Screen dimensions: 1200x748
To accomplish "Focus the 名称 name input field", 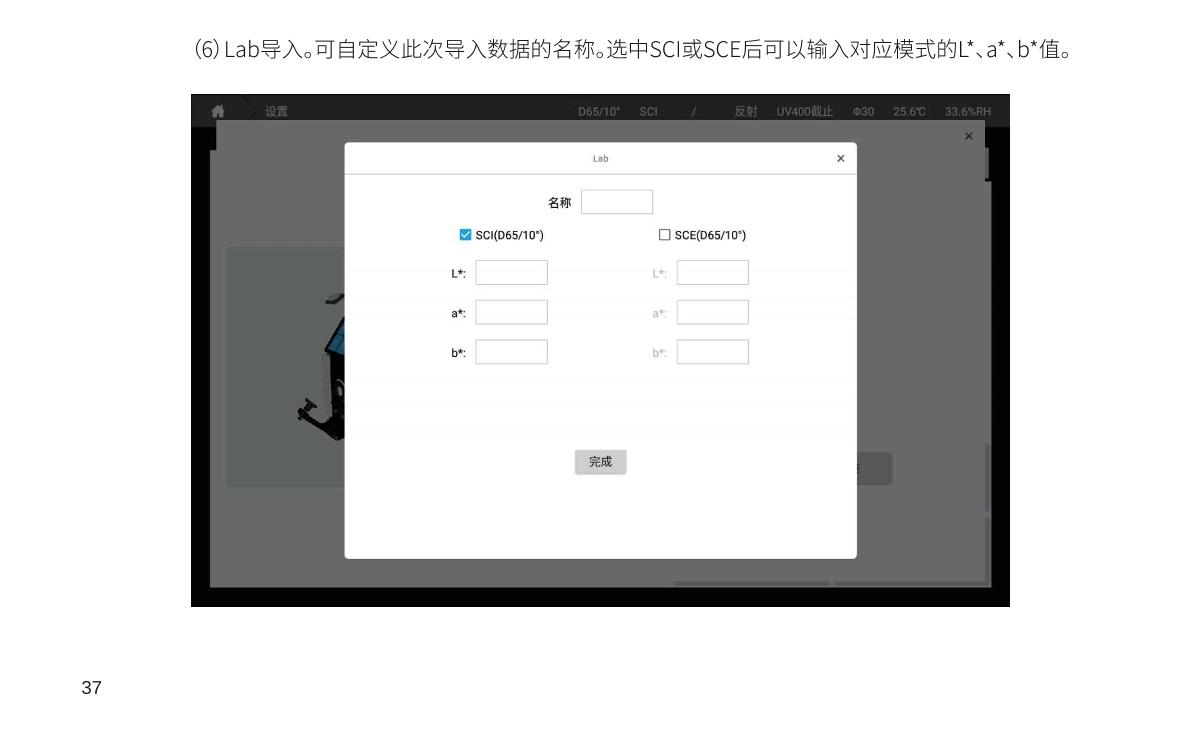I will (x=617, y=202).
